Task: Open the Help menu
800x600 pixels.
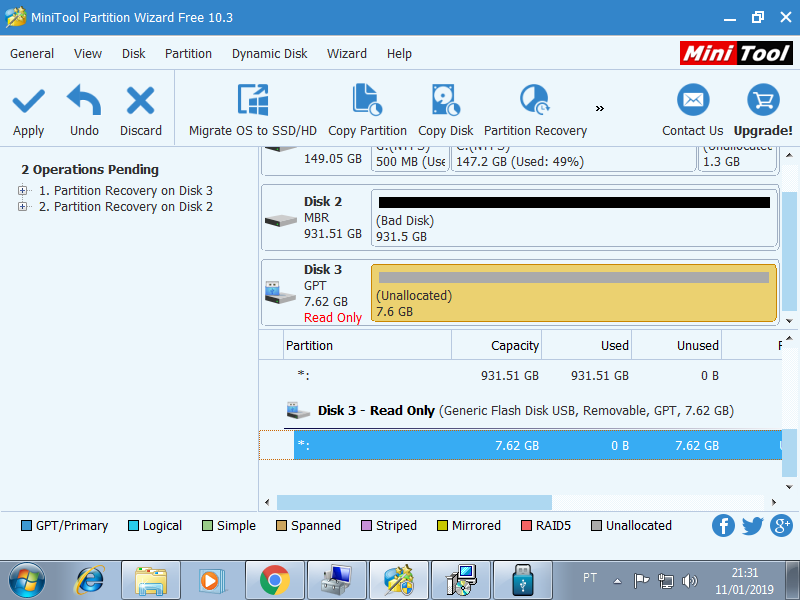Action: [x=399, y=54]
